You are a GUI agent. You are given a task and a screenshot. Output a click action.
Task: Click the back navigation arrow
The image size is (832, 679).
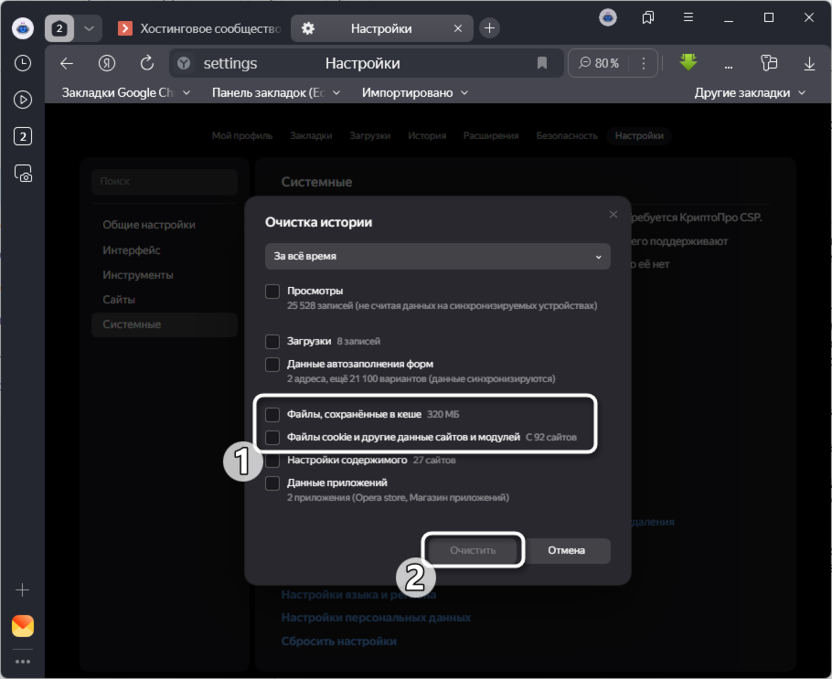click(67, 63)
